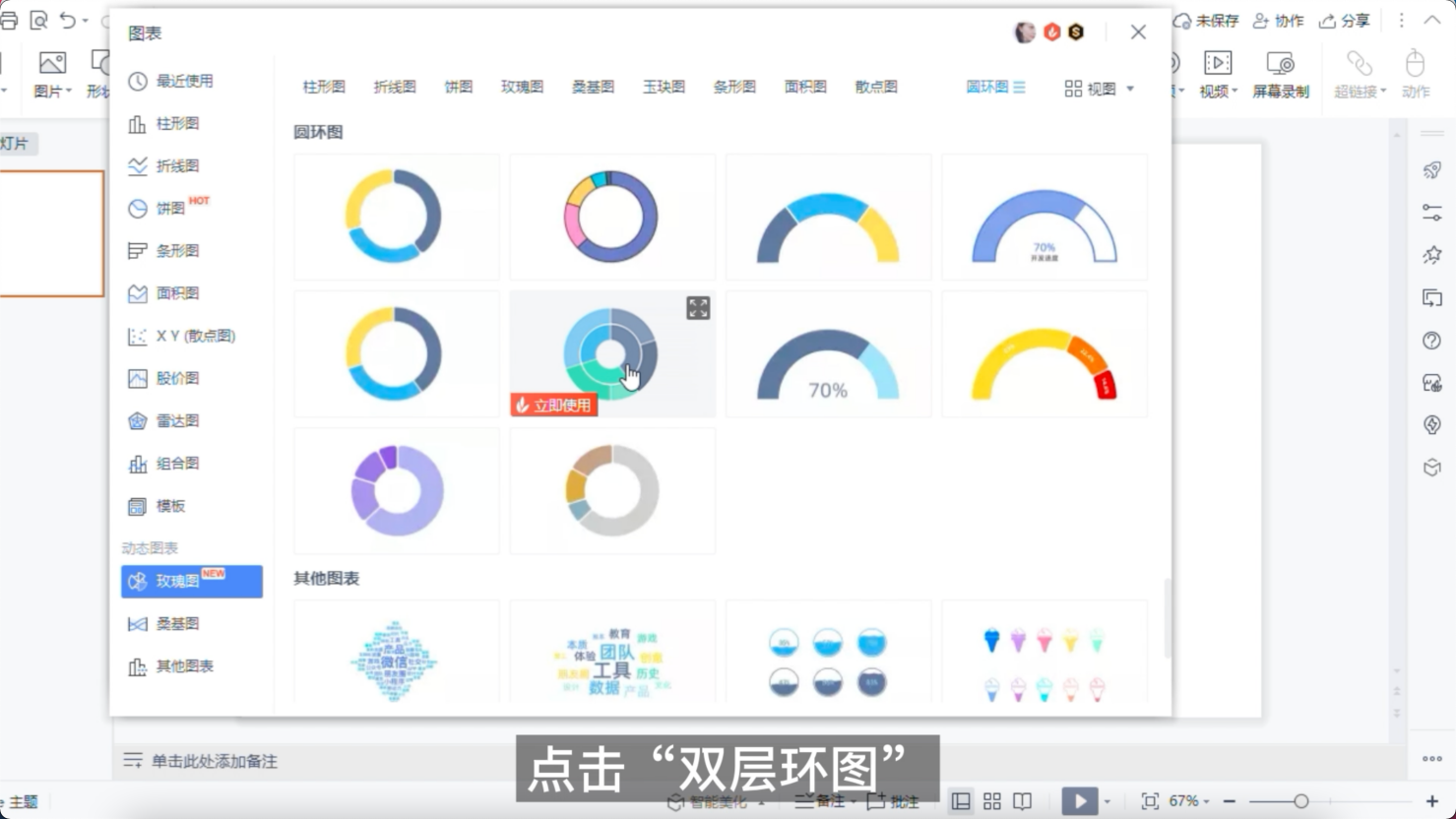This screenshot has height=819, width=1456.
Task: Expand the 图片 picture dropdown arrow
Action: 69,92
